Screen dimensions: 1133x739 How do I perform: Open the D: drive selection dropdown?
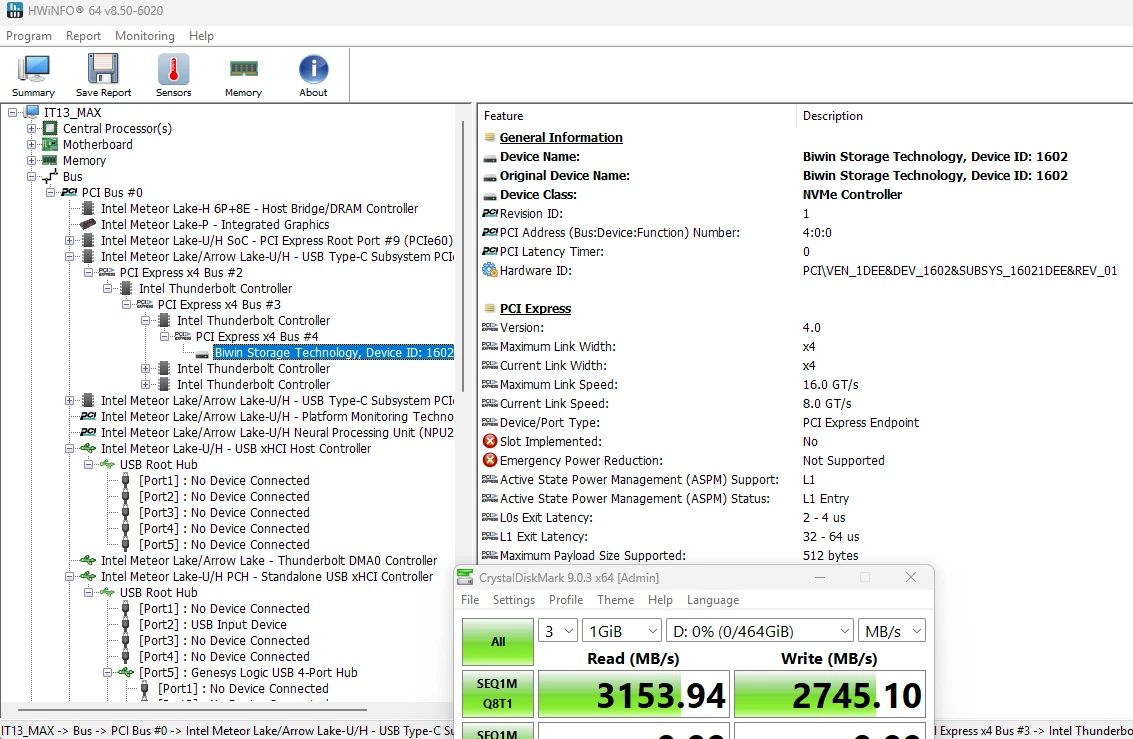760,631
